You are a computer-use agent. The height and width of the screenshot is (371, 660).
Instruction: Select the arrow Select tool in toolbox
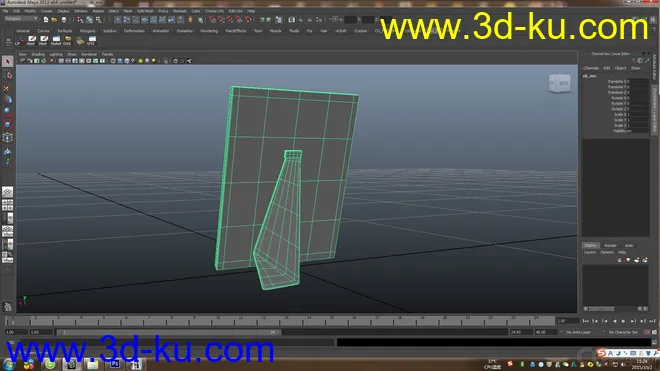click(x=8, y=61)
